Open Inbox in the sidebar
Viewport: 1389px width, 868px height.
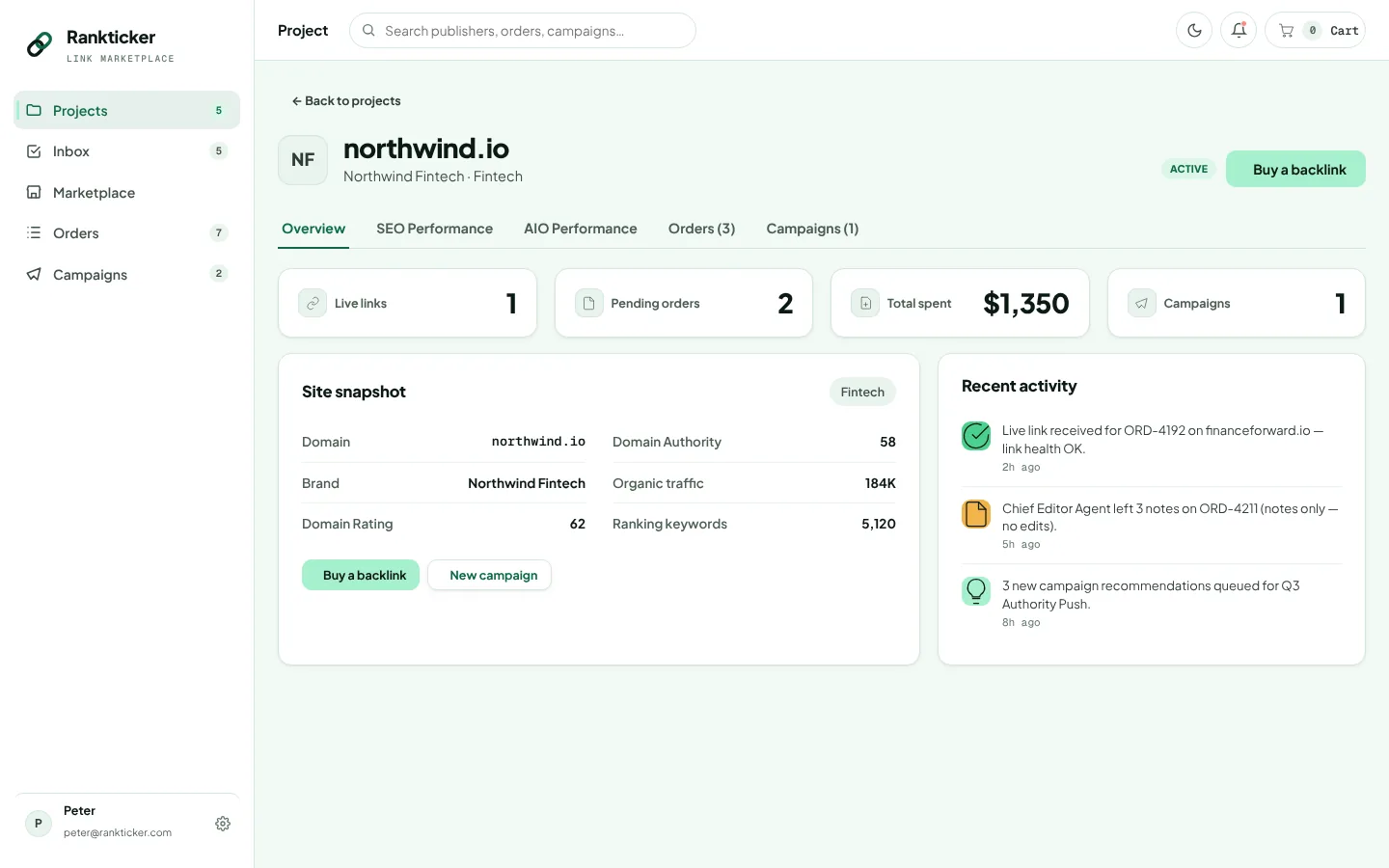[x=127, y=151]
